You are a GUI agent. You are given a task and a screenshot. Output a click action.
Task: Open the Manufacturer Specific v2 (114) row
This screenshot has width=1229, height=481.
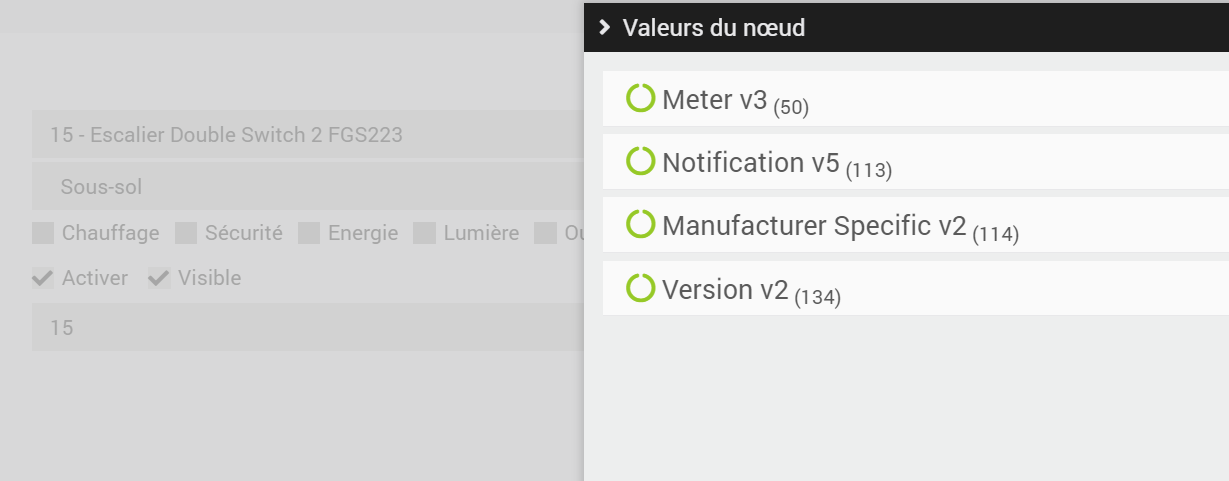point(916,225)
